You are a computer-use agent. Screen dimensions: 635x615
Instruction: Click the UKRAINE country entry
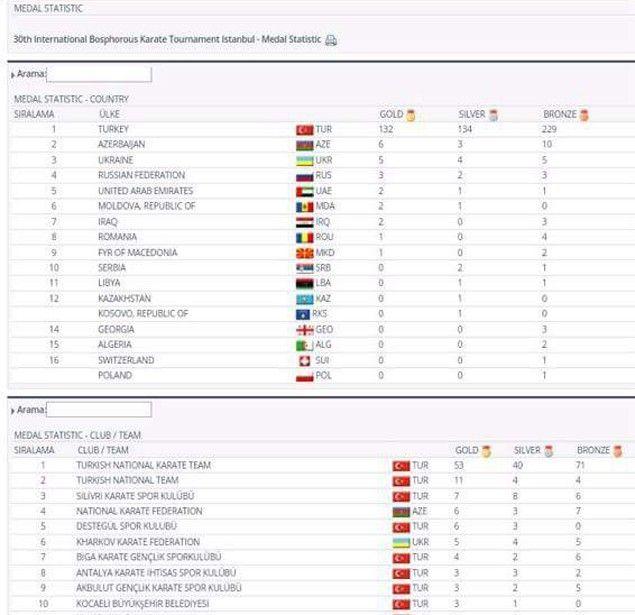pos(114,160)
